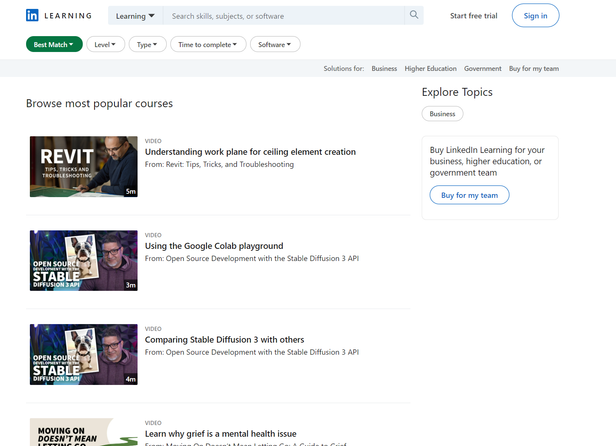Screen dimensions: 616x446
Task: Open Higher Education solutions link
Action: [x=430, y=69]
